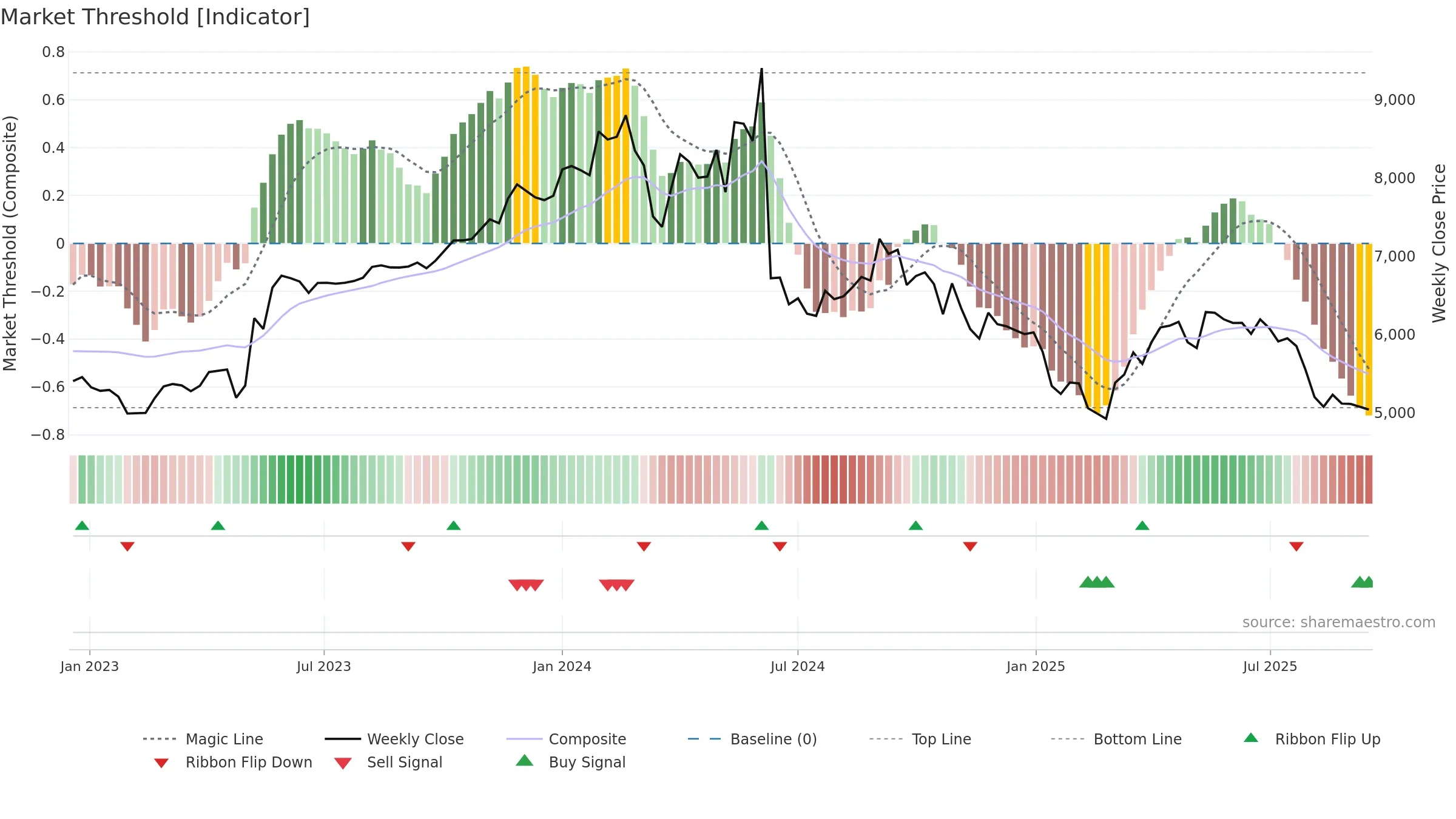This screenshot has height=819, width=1456.
Task: Click the buy signal cluster at chart's right end
Action: (1363, 582)
